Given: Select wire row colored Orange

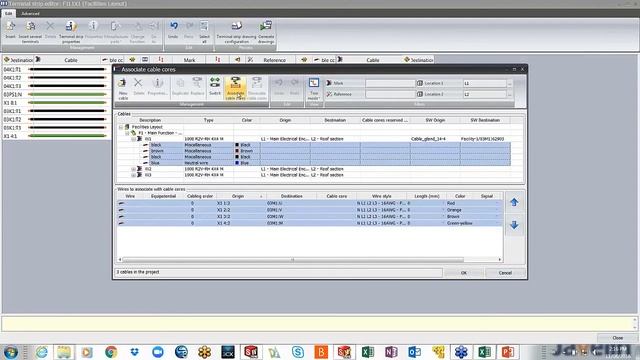Looking at the screenshot, I should coord(309,210).
